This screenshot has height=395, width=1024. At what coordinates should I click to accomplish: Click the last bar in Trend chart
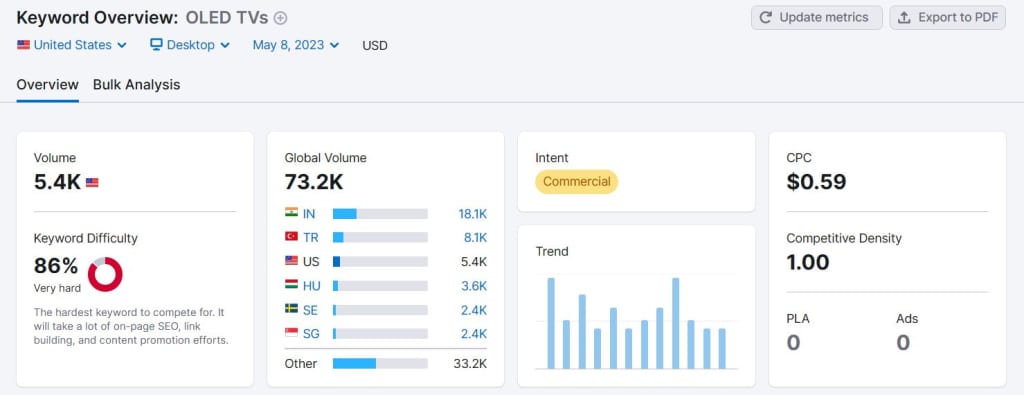(722, 349)
